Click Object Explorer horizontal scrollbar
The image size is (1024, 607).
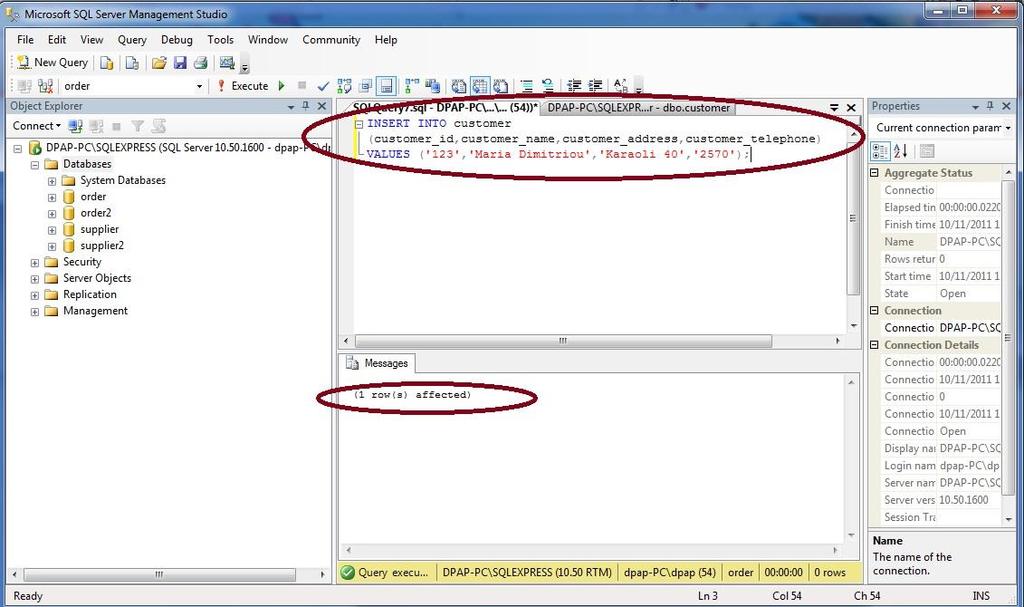(x=159, y=575)
